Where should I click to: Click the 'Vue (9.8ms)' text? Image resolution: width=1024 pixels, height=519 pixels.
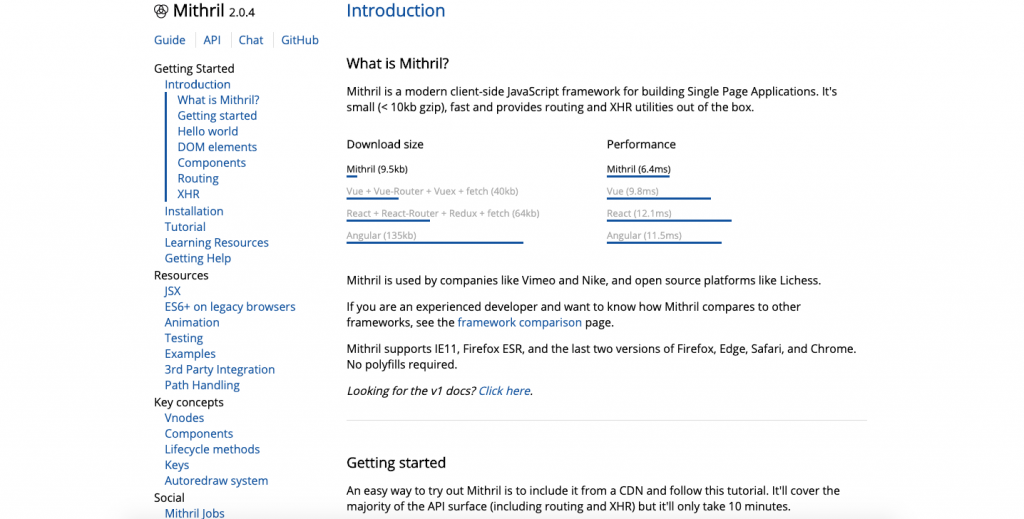point(633,191)
